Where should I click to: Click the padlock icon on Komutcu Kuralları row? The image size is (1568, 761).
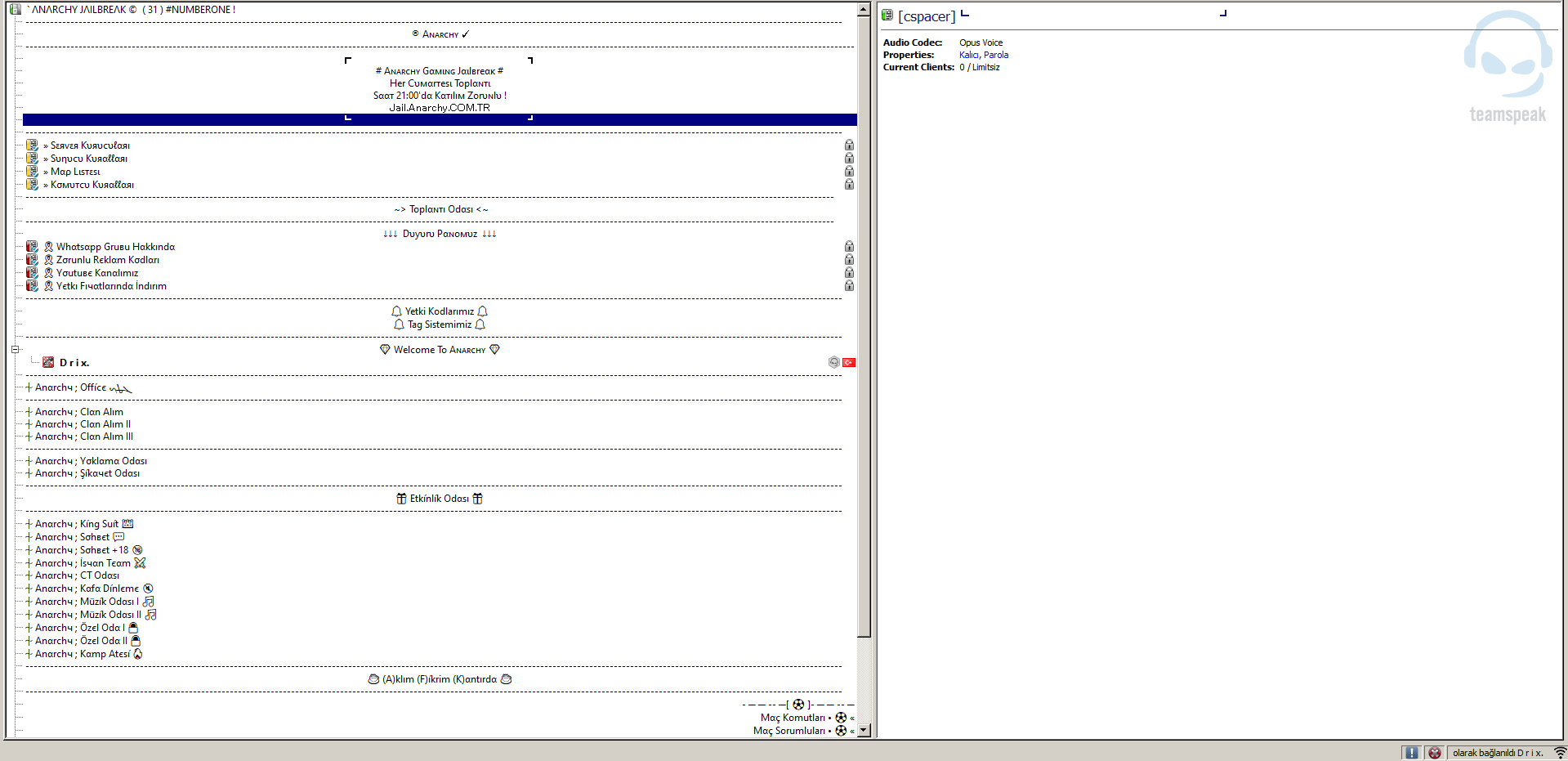[x=849, y=185]
